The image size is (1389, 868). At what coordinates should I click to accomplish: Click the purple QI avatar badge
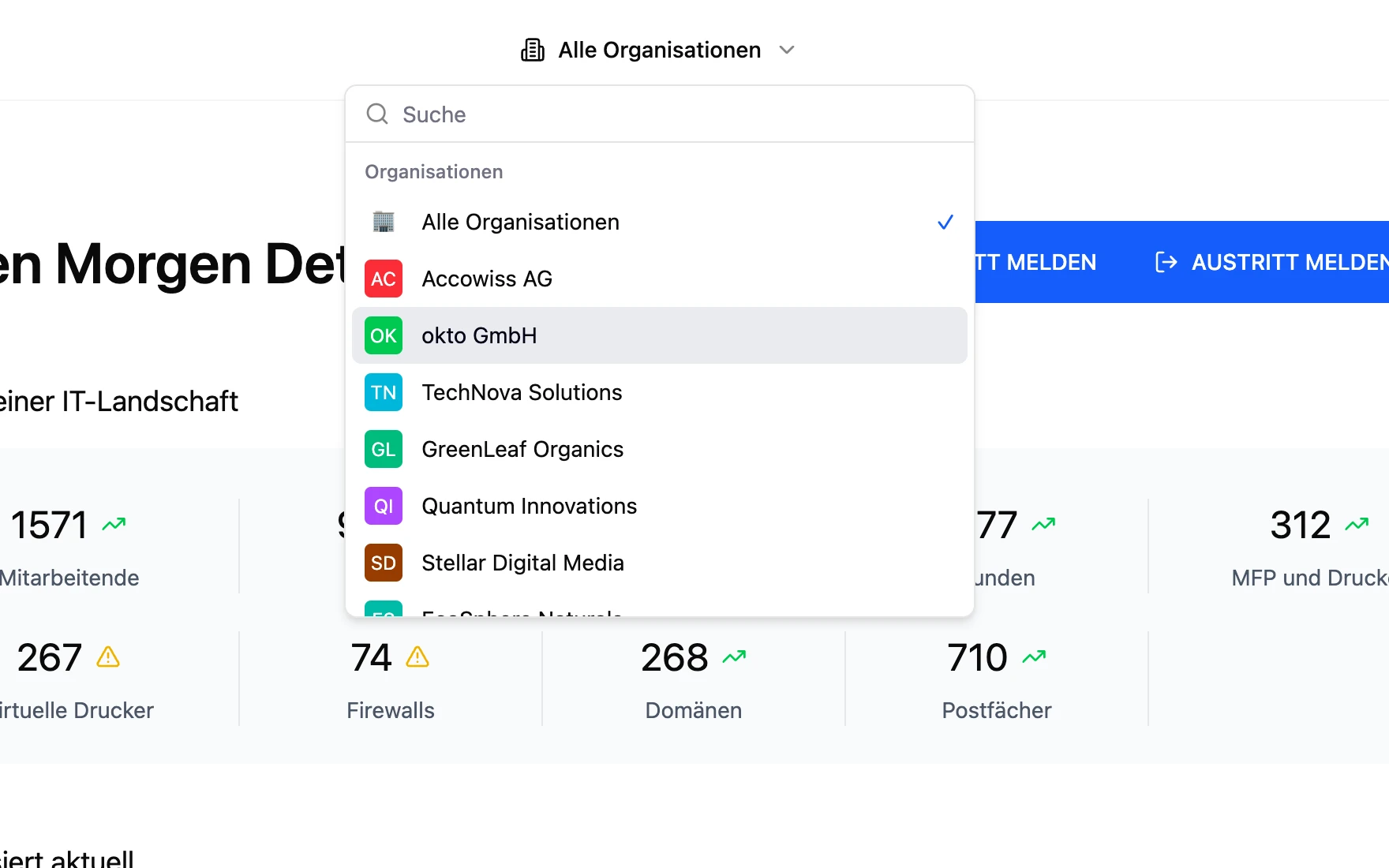tap(384, 506)
